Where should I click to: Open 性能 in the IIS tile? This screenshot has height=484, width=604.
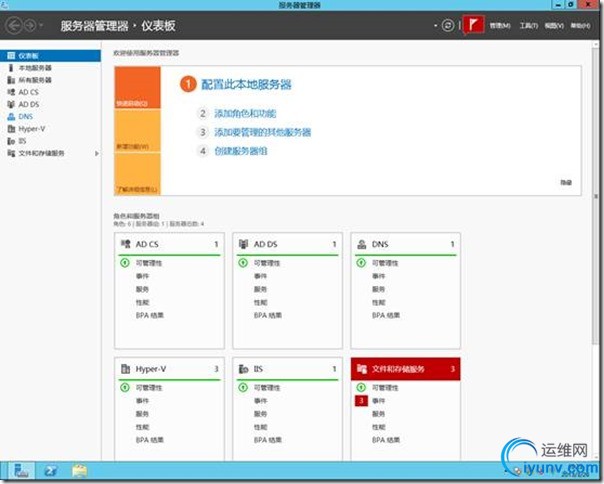coord(260,427)
